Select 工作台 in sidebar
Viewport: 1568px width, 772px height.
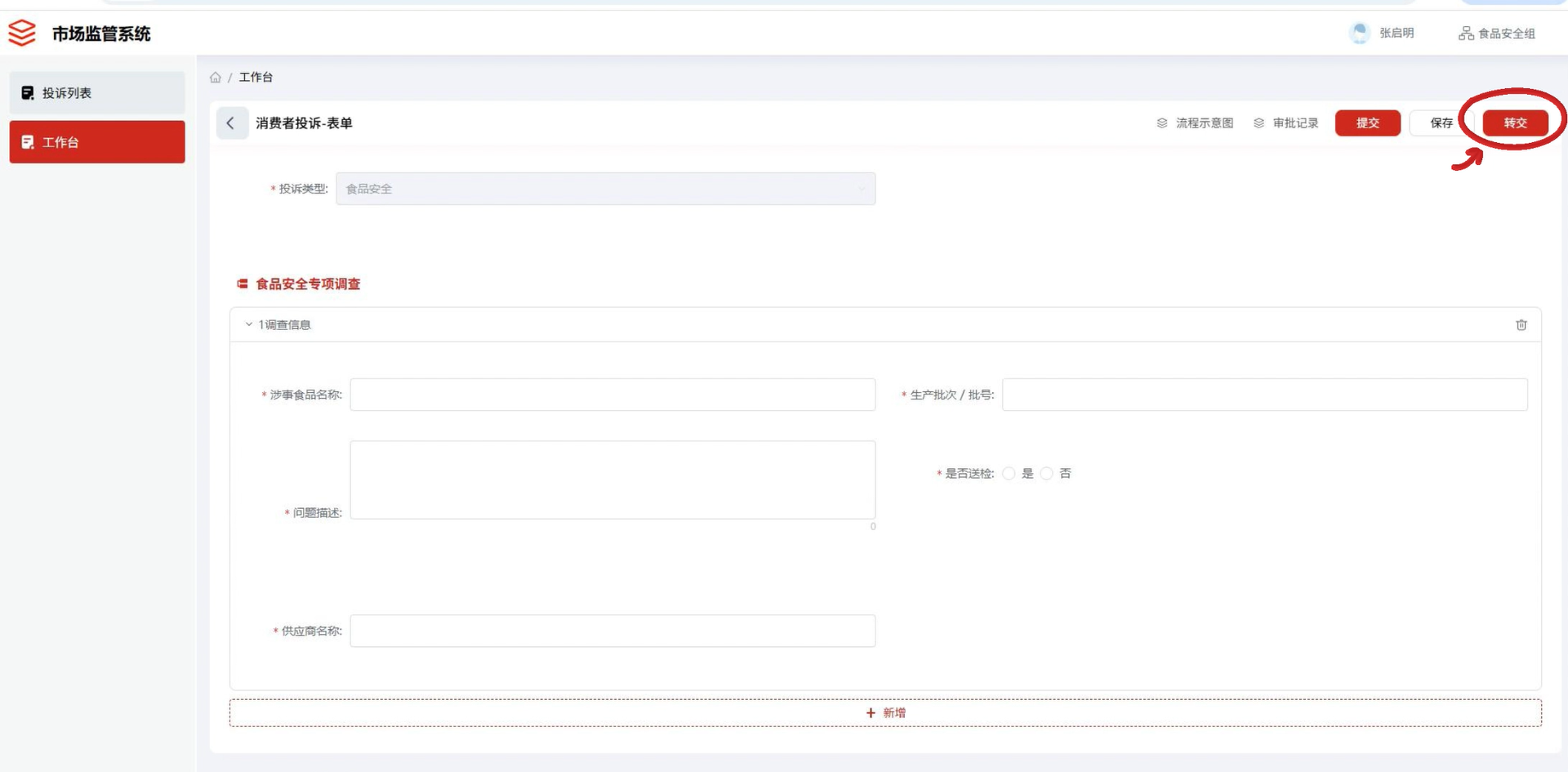(97, 142)
